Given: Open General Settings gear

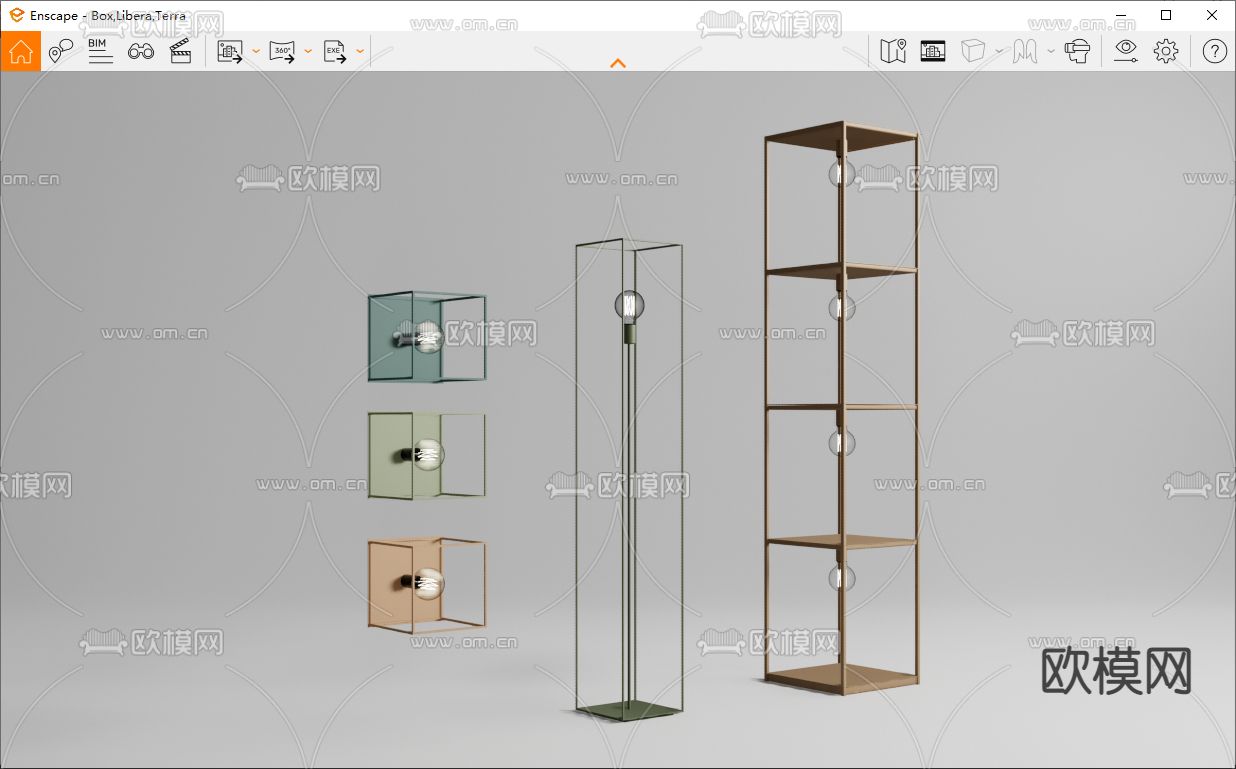Looking at the screenshot, I should 1166,51.
